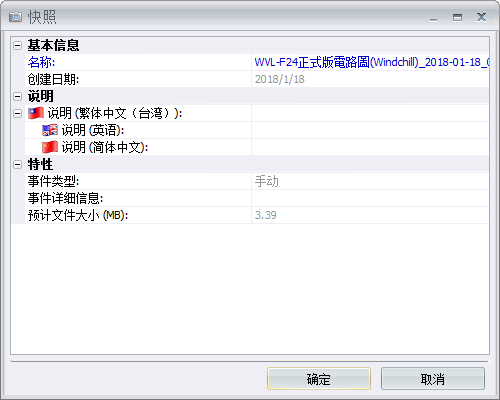Viewport: 500px width, 400px height.
Task: Click the 说明 (繁体中文) description input field
Action: point(370,113)
